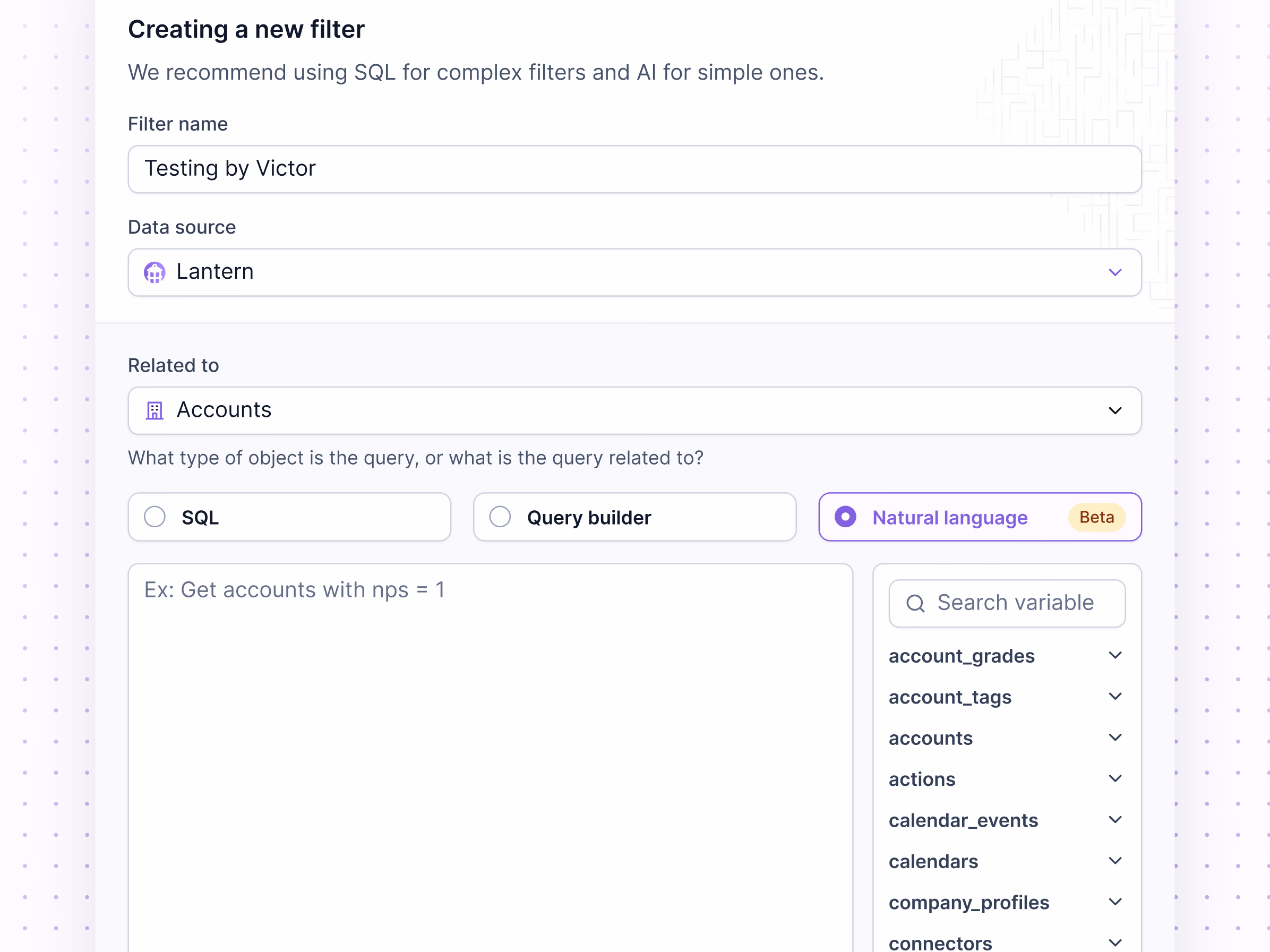Click the 'Filter name' label
This screenshot has height=952, width=1270.
coord(177,124)
